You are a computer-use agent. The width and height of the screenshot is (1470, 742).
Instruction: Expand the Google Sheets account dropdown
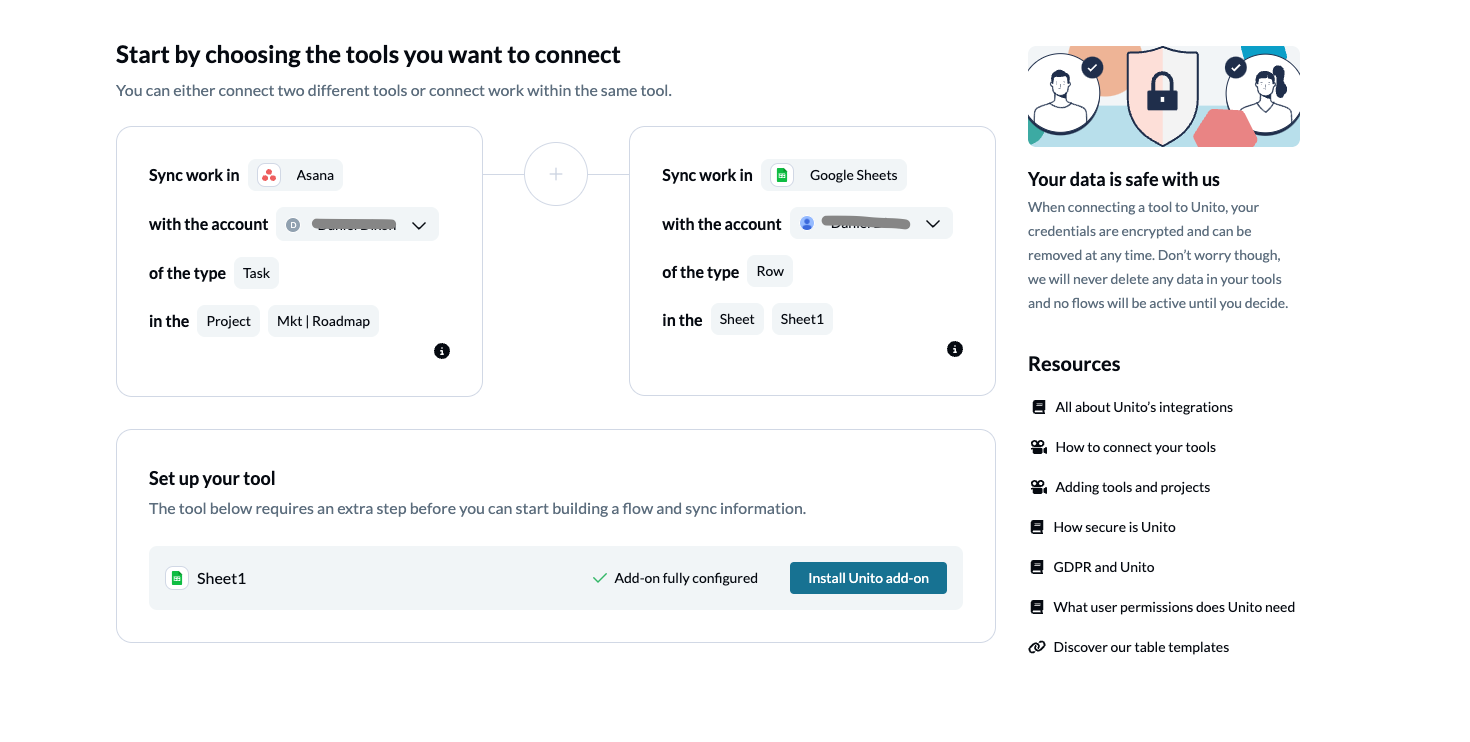(x=932, y=224)
